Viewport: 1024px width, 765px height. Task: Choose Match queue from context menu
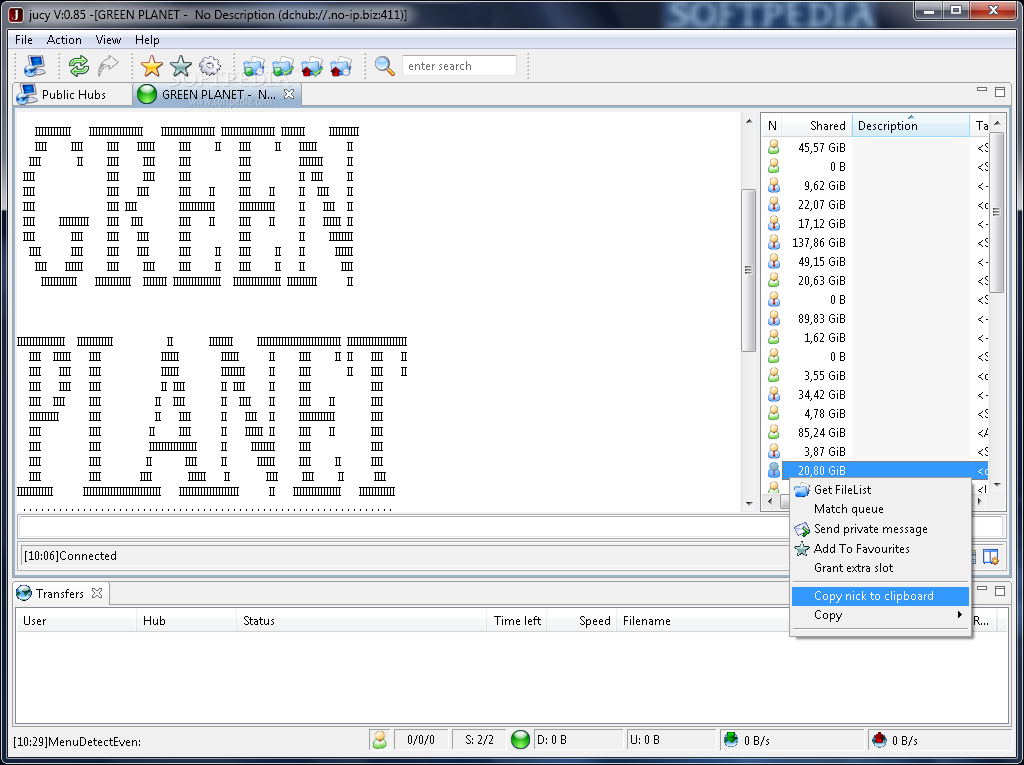point(880,509)
